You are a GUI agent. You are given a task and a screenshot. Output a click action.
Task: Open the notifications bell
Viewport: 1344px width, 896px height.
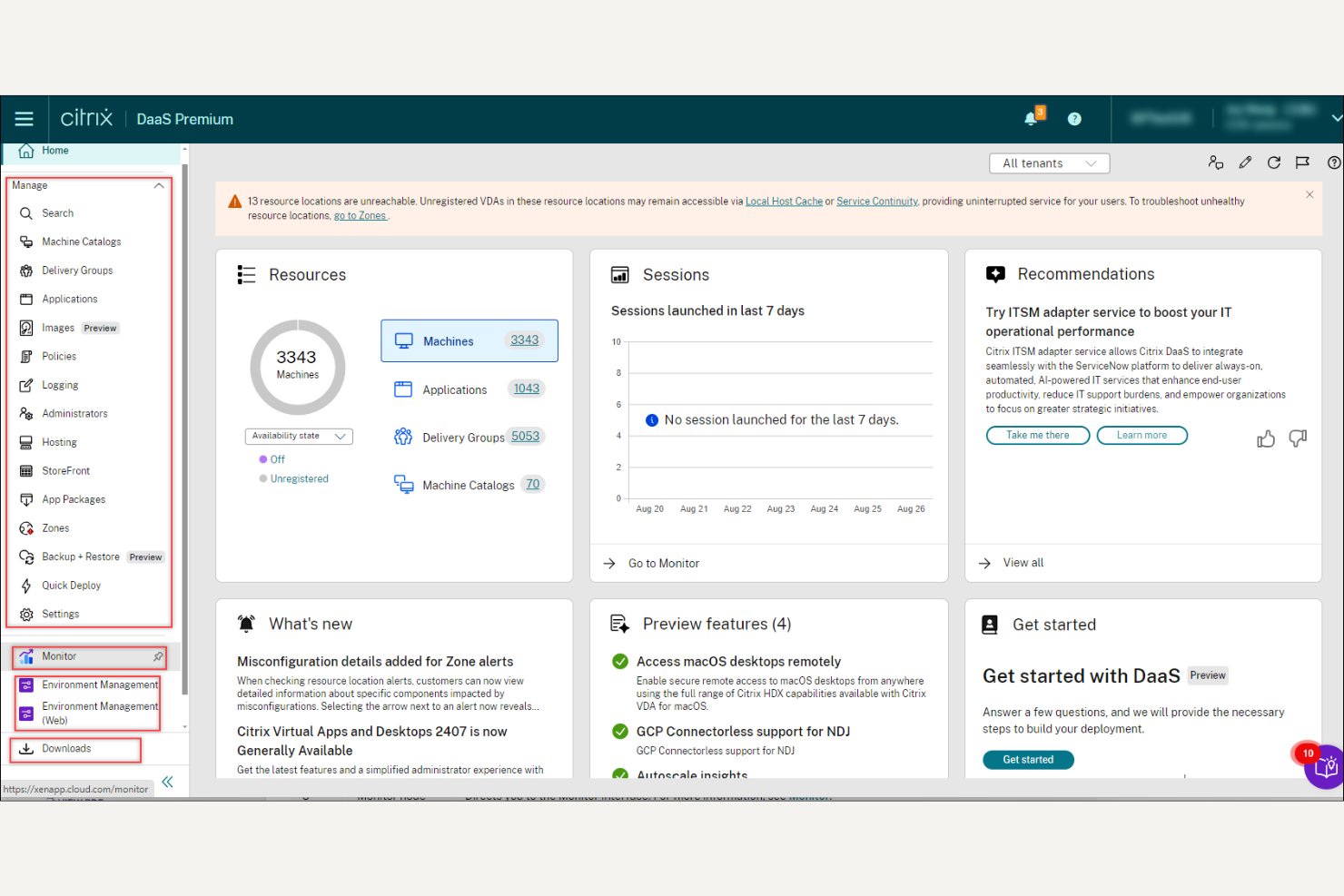coord(1031,119)
